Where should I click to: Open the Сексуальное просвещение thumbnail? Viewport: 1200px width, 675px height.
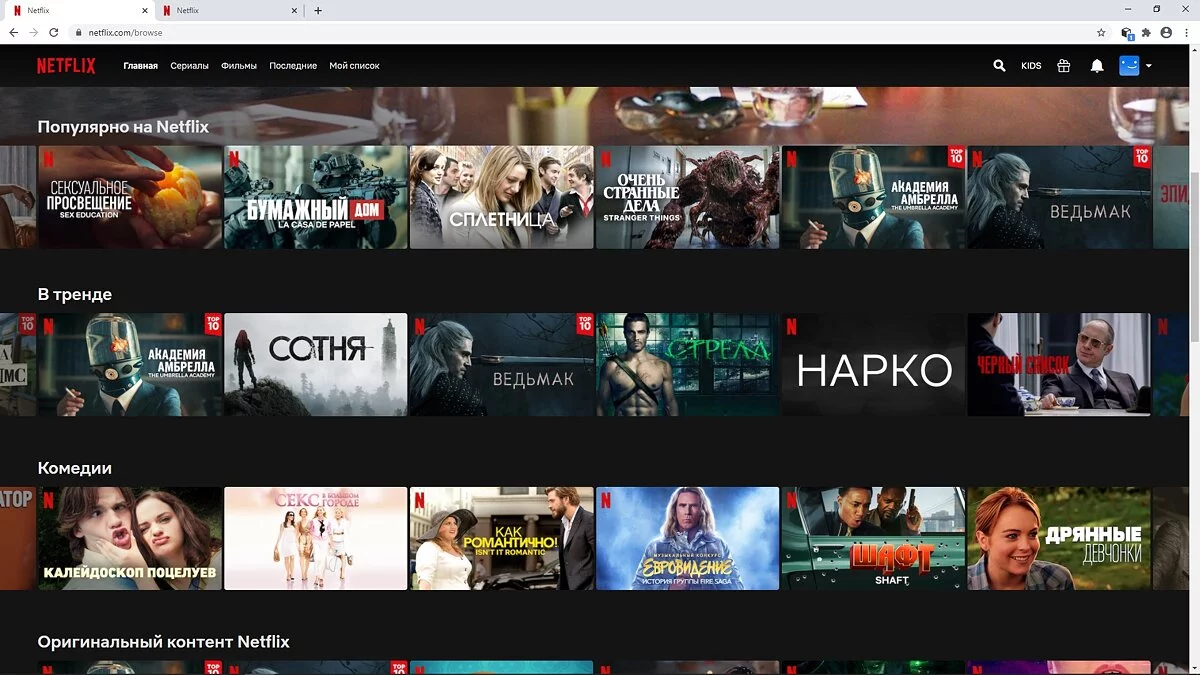click(x=130, y=197)
